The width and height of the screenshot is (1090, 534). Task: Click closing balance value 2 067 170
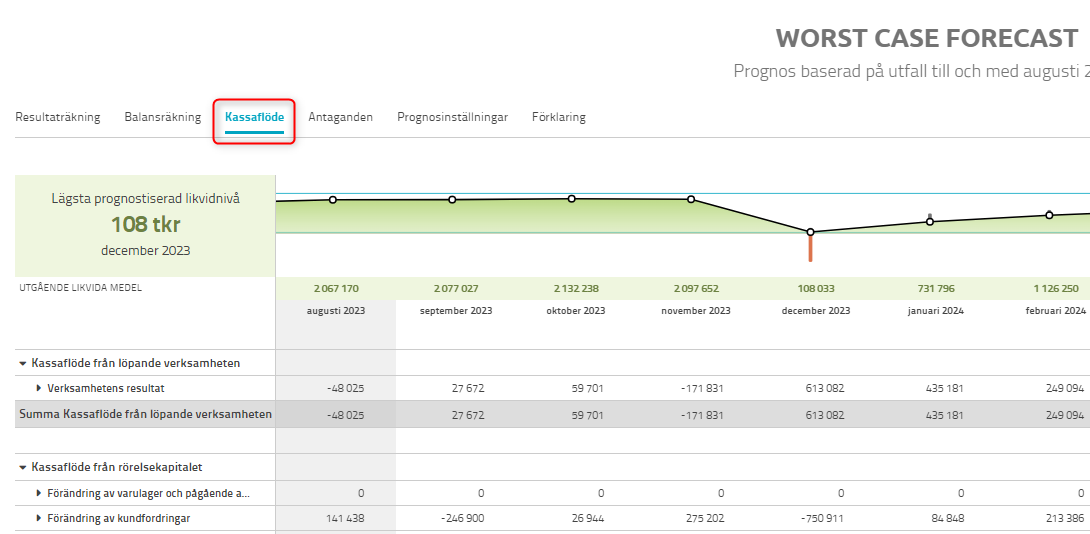[x=336, y=289]
